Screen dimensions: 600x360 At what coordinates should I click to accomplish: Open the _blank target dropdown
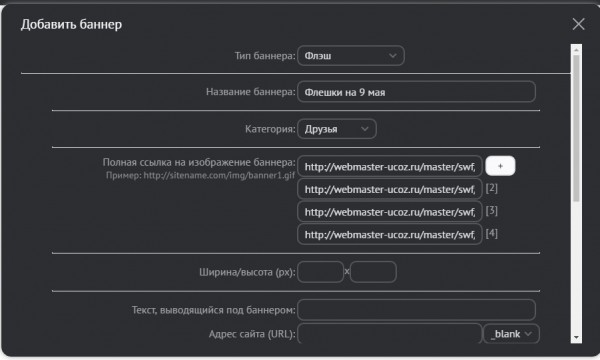pyautogui.click(x=512, y=334)
